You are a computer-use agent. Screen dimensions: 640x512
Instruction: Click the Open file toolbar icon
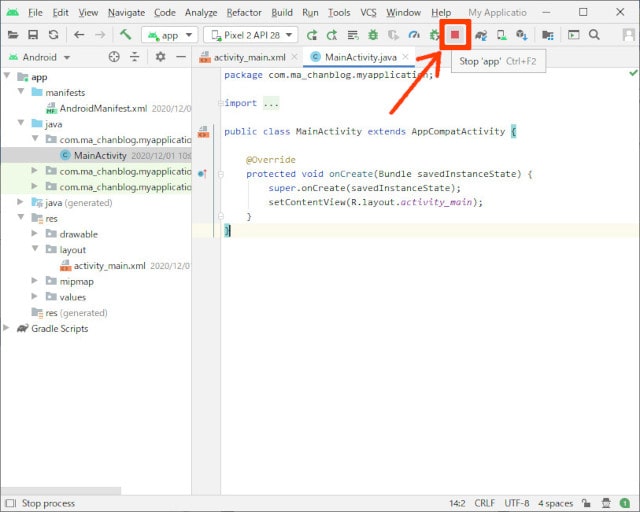point(13,35)
